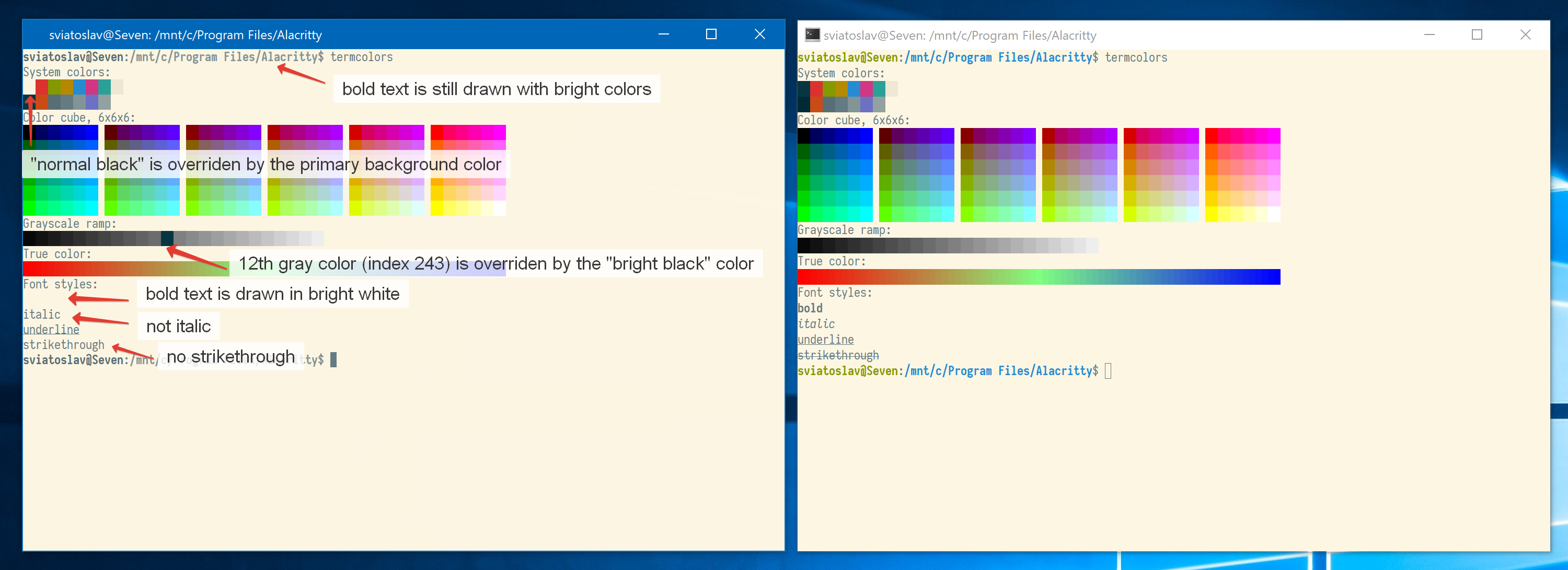The width and height of the screenshot is (1568, 570).
Task: Click the 'System colors:' heading in right window
Action: [841, 73]
